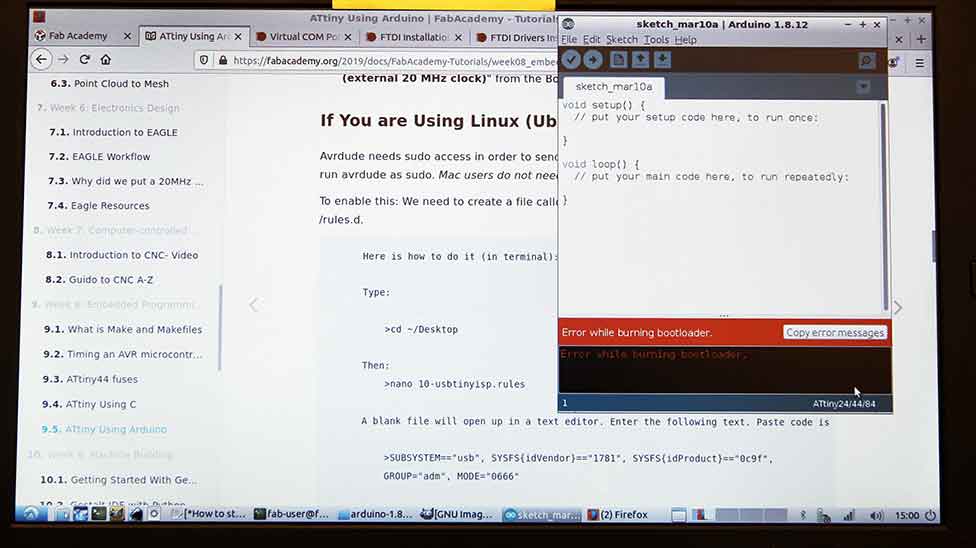Create a new sketch with the New icon
The width and height of the screenshot is (976, 548).
tap(618, 60)
